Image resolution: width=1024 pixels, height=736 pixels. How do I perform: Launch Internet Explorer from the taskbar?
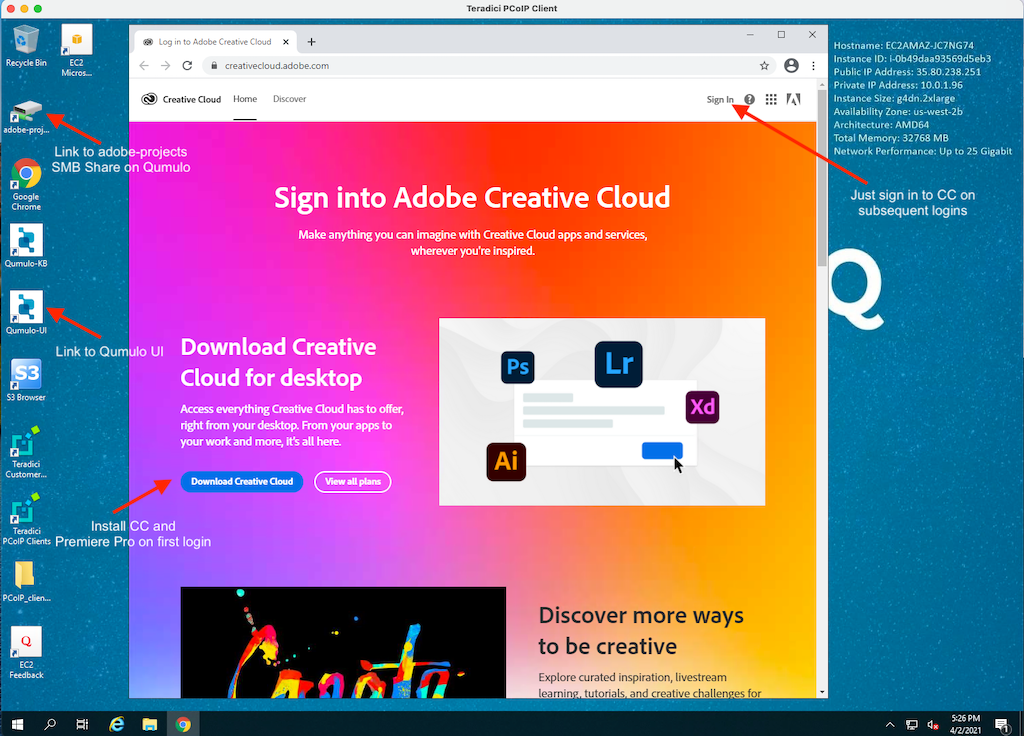click(117, 724)
